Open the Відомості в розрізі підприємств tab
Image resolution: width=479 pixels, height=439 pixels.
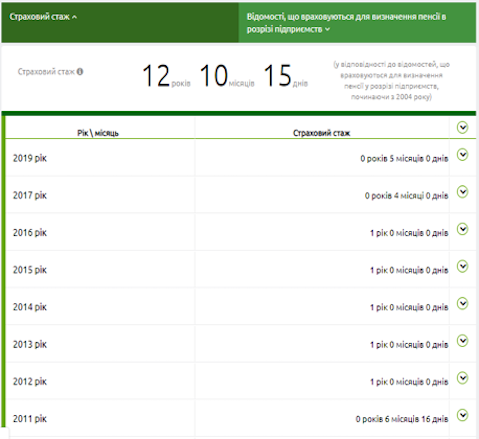coord(357,22)
